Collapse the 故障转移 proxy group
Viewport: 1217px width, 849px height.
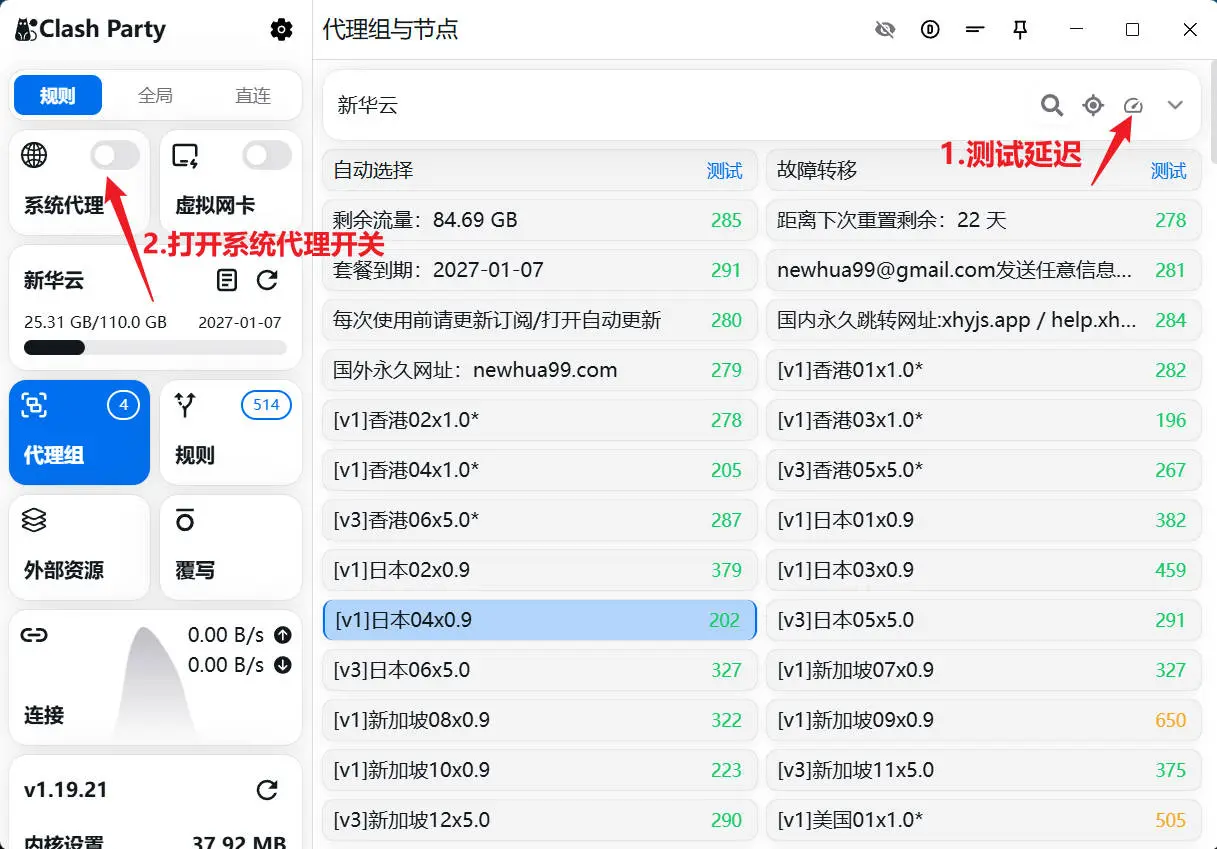(x=900, y=170)
